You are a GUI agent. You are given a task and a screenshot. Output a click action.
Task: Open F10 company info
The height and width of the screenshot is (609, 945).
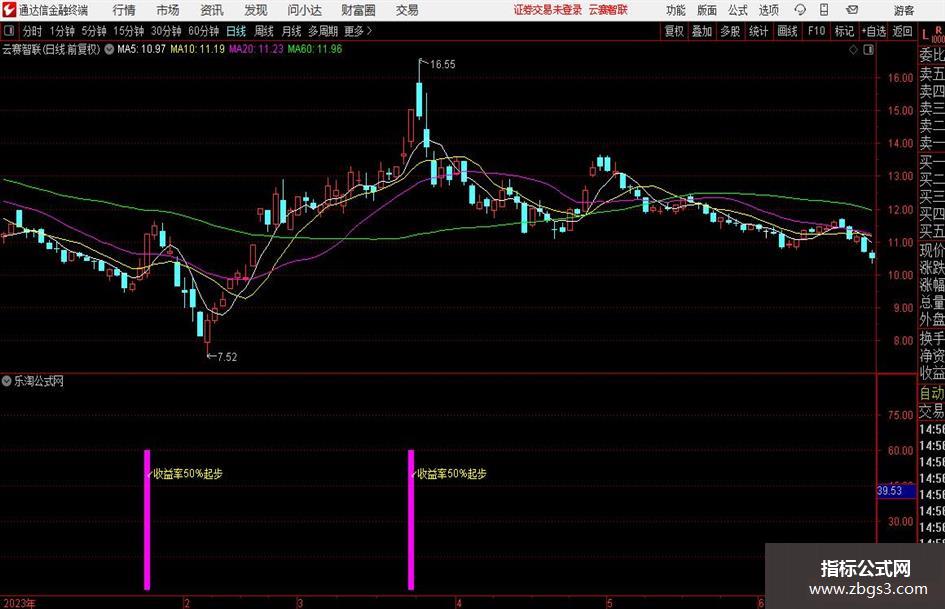tap(817, 31)
